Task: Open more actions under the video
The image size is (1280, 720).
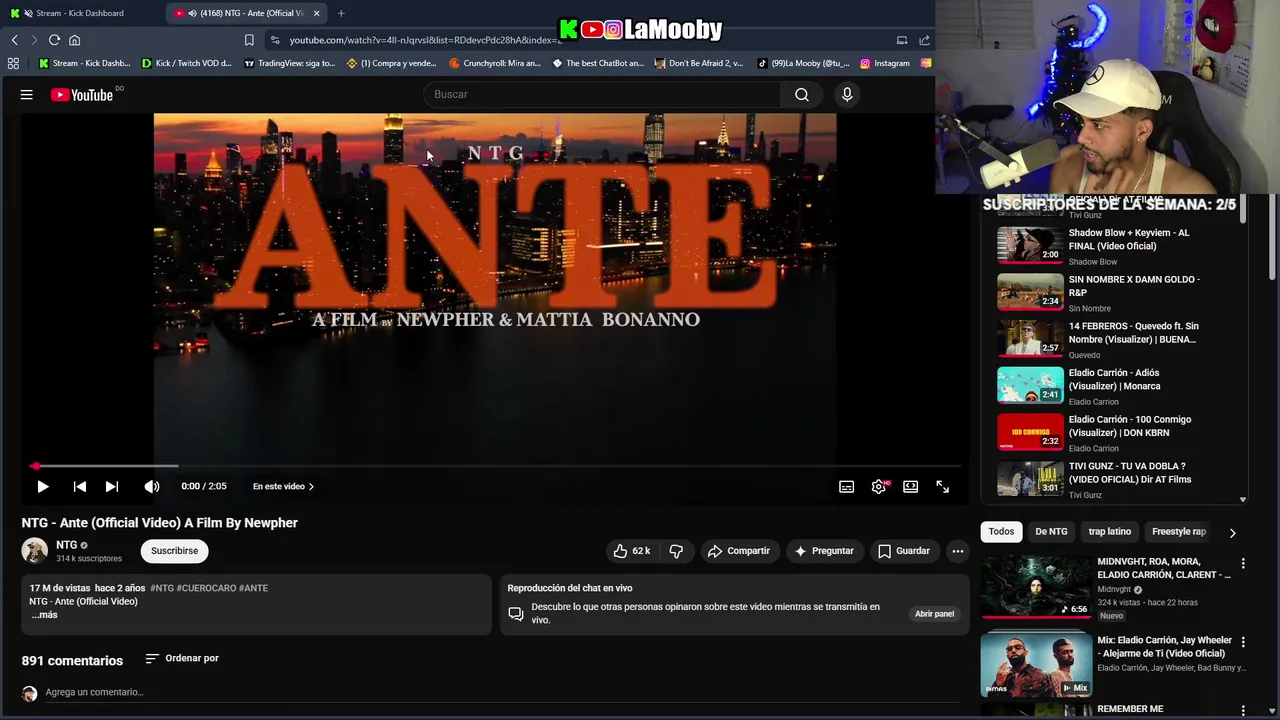Action: (x=957, y=551)
